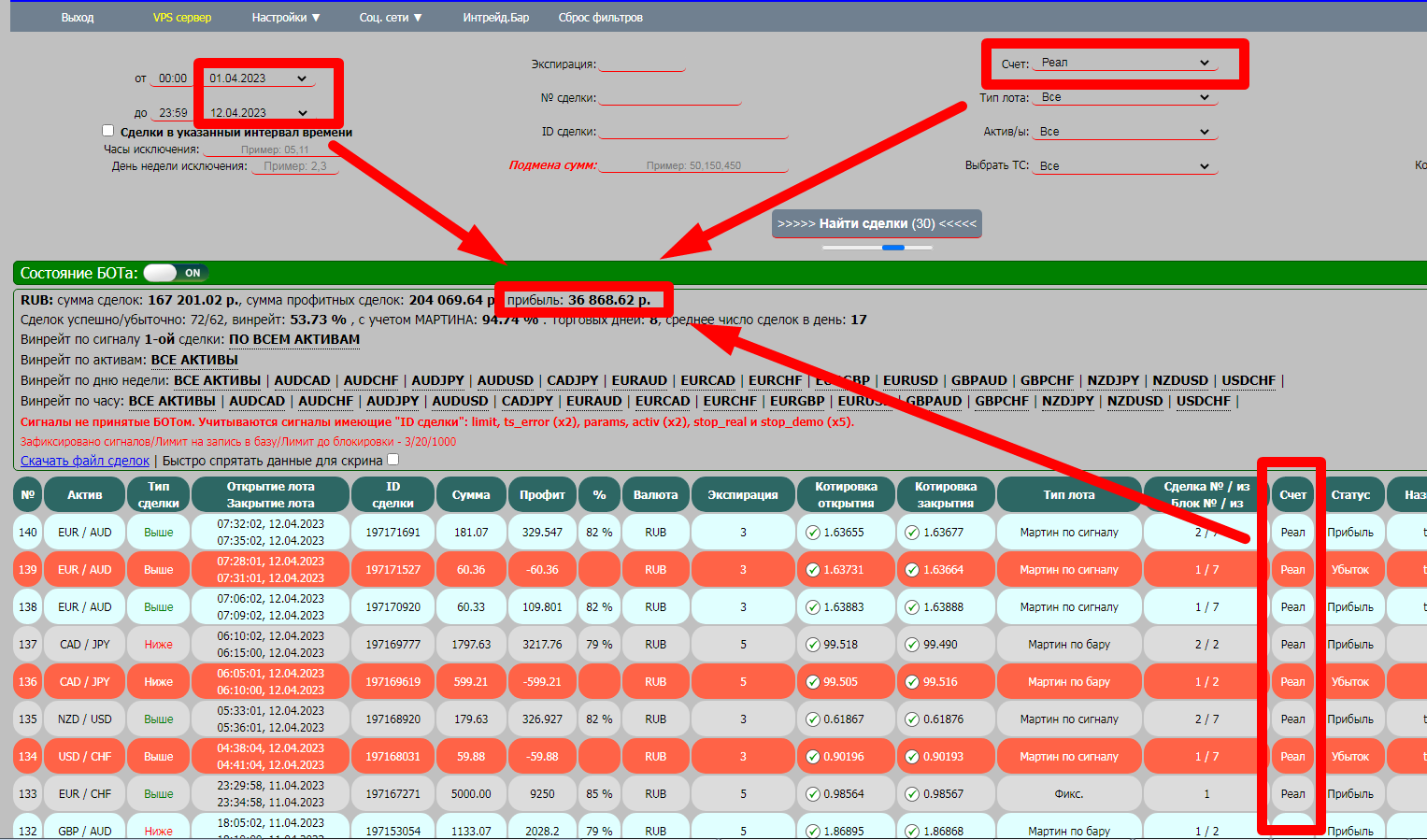Click the '№ сделки' input field
The width and height of the screenshot is (1427, 840).
[670, 97]
